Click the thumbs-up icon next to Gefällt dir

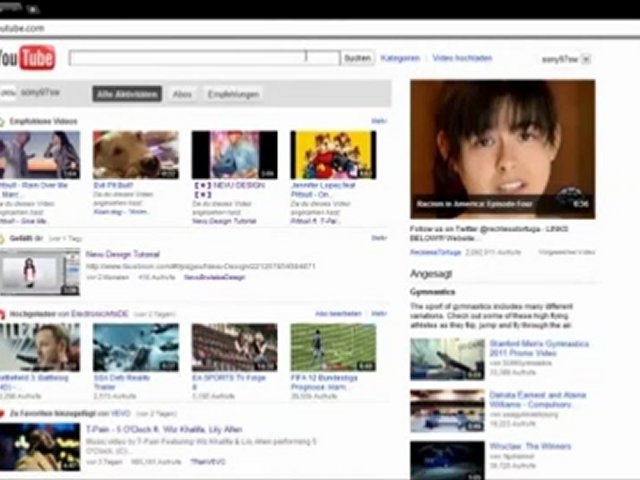click(3, 239)
